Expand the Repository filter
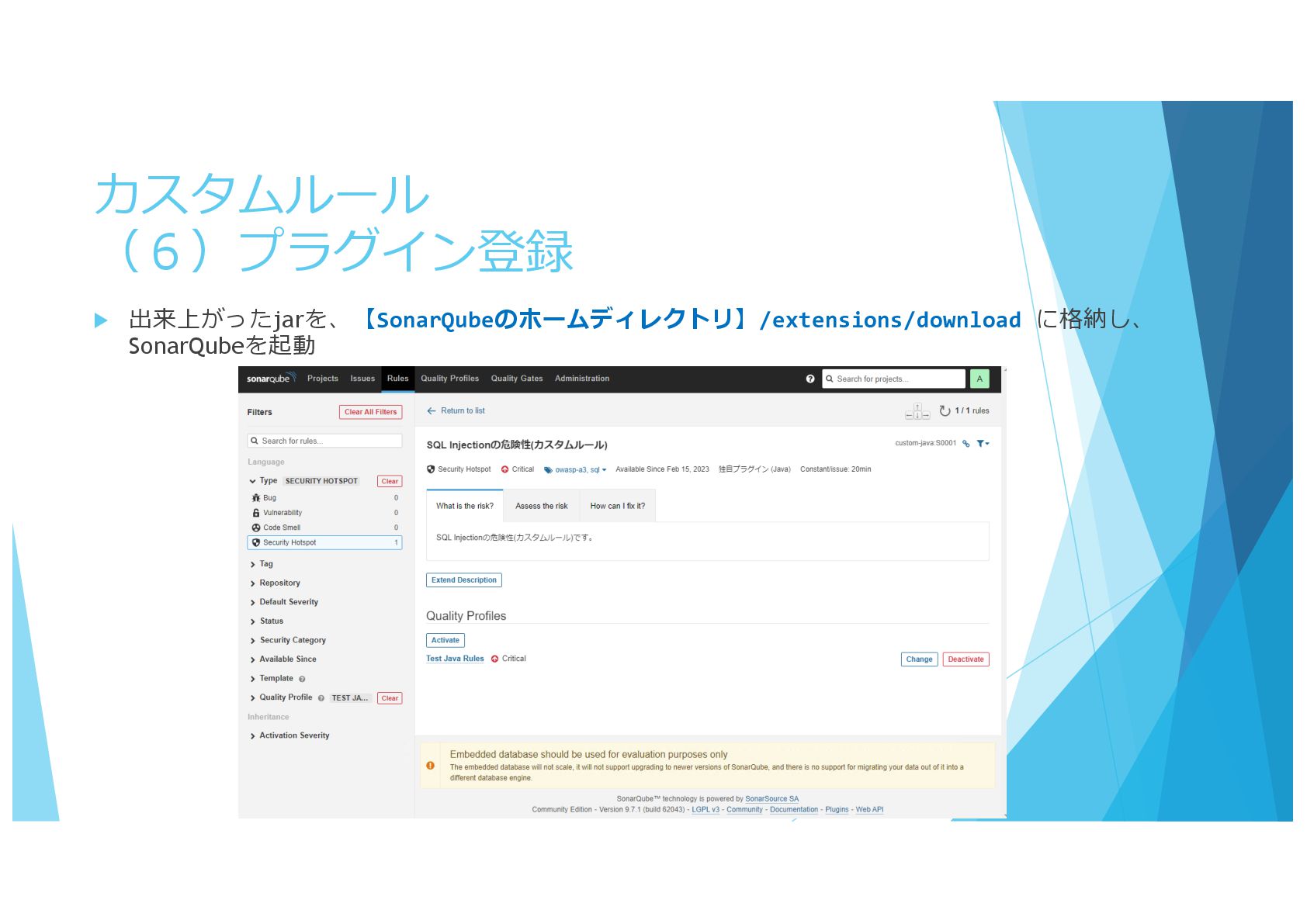This screenshot has height=924, width=1307. 275,583
